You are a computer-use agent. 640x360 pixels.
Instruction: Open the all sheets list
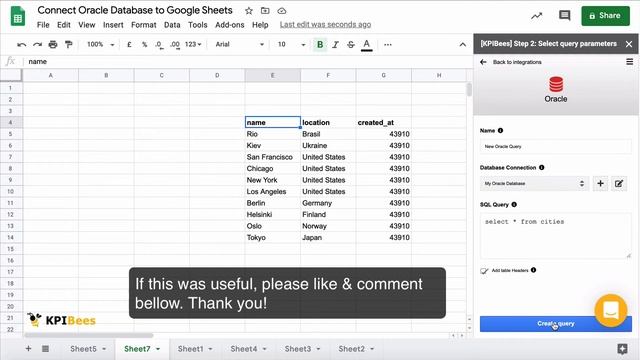point(45,349)
